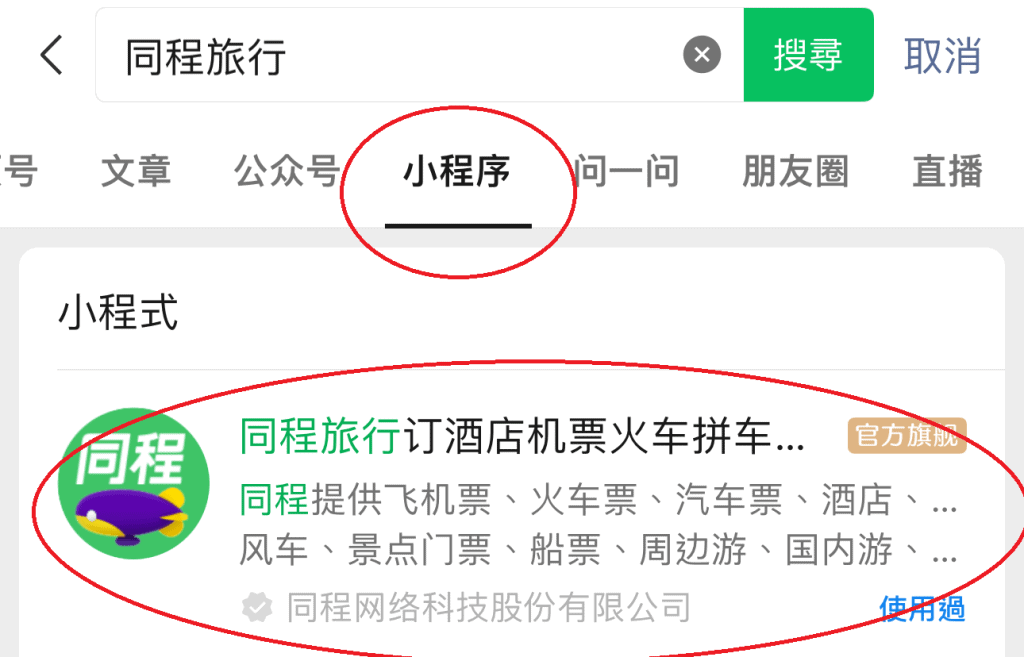Tap the verified checkmark badge icon
1024x657 pixels.
coord(257,607)
